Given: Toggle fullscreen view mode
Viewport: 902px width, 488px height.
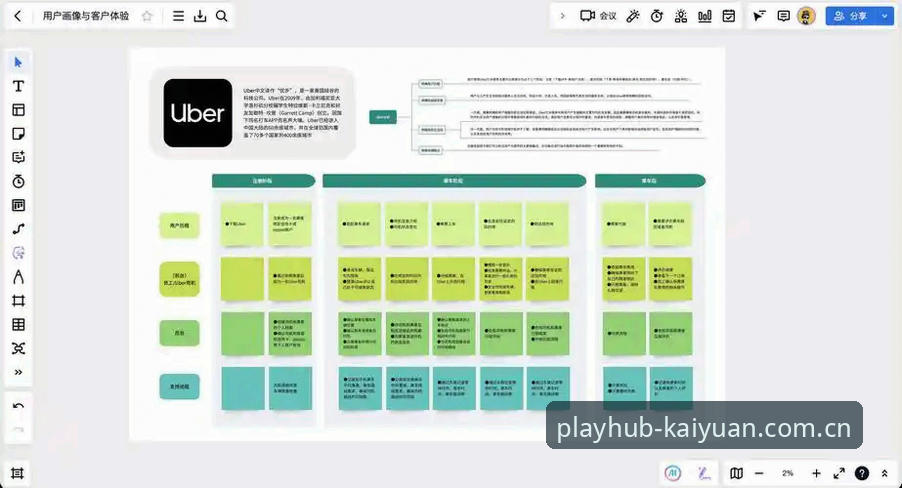Looking at the screenshot, I should click(x=839, y=473).
